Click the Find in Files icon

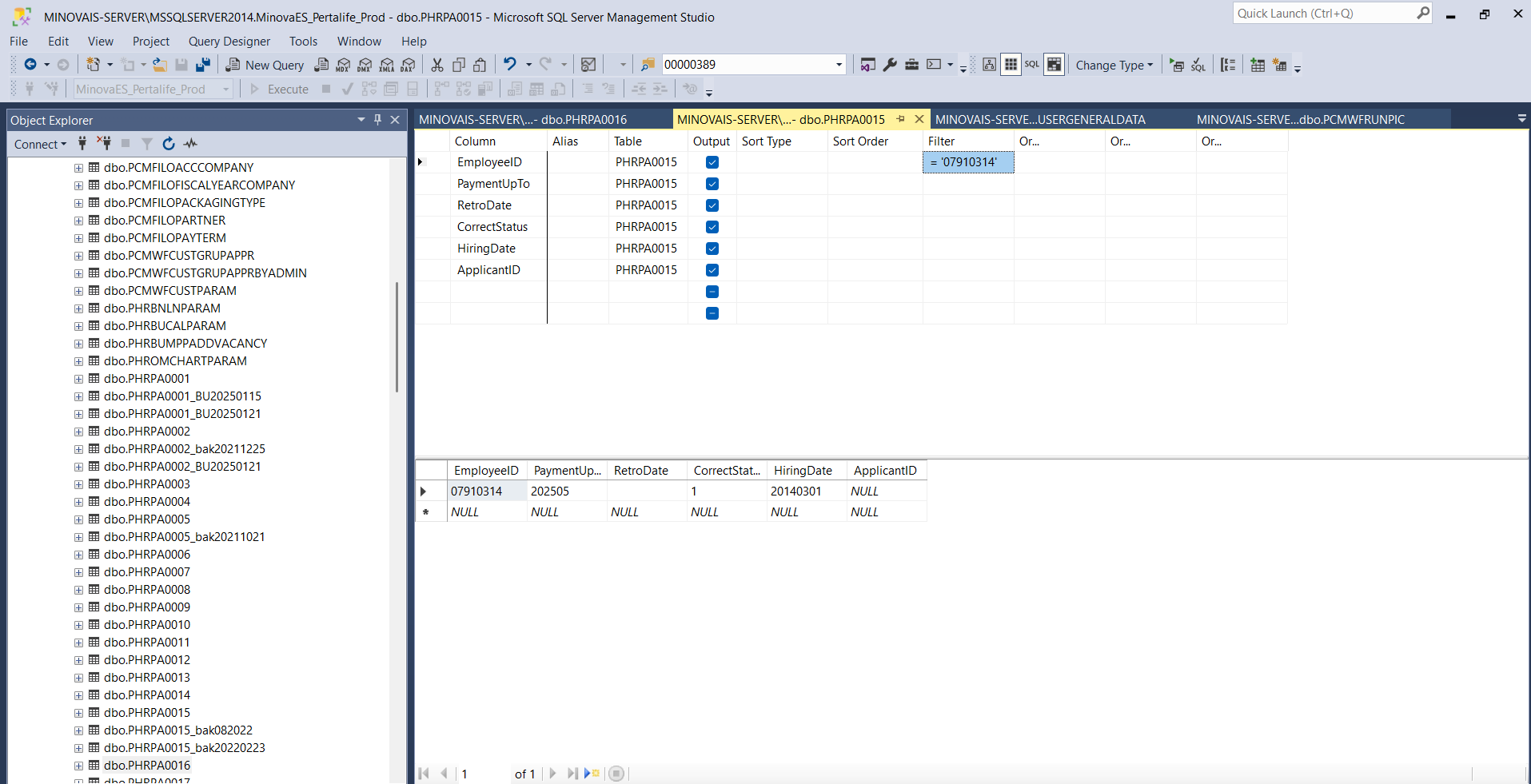648,65
